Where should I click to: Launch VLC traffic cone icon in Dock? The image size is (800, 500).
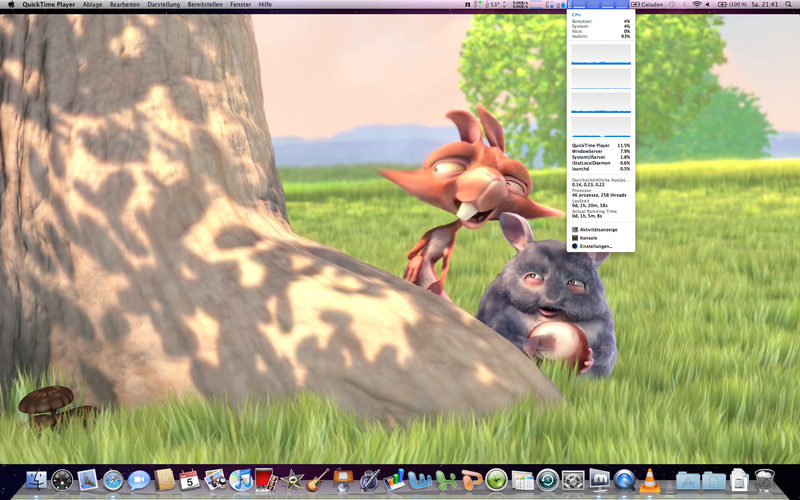tap(650, 480)
